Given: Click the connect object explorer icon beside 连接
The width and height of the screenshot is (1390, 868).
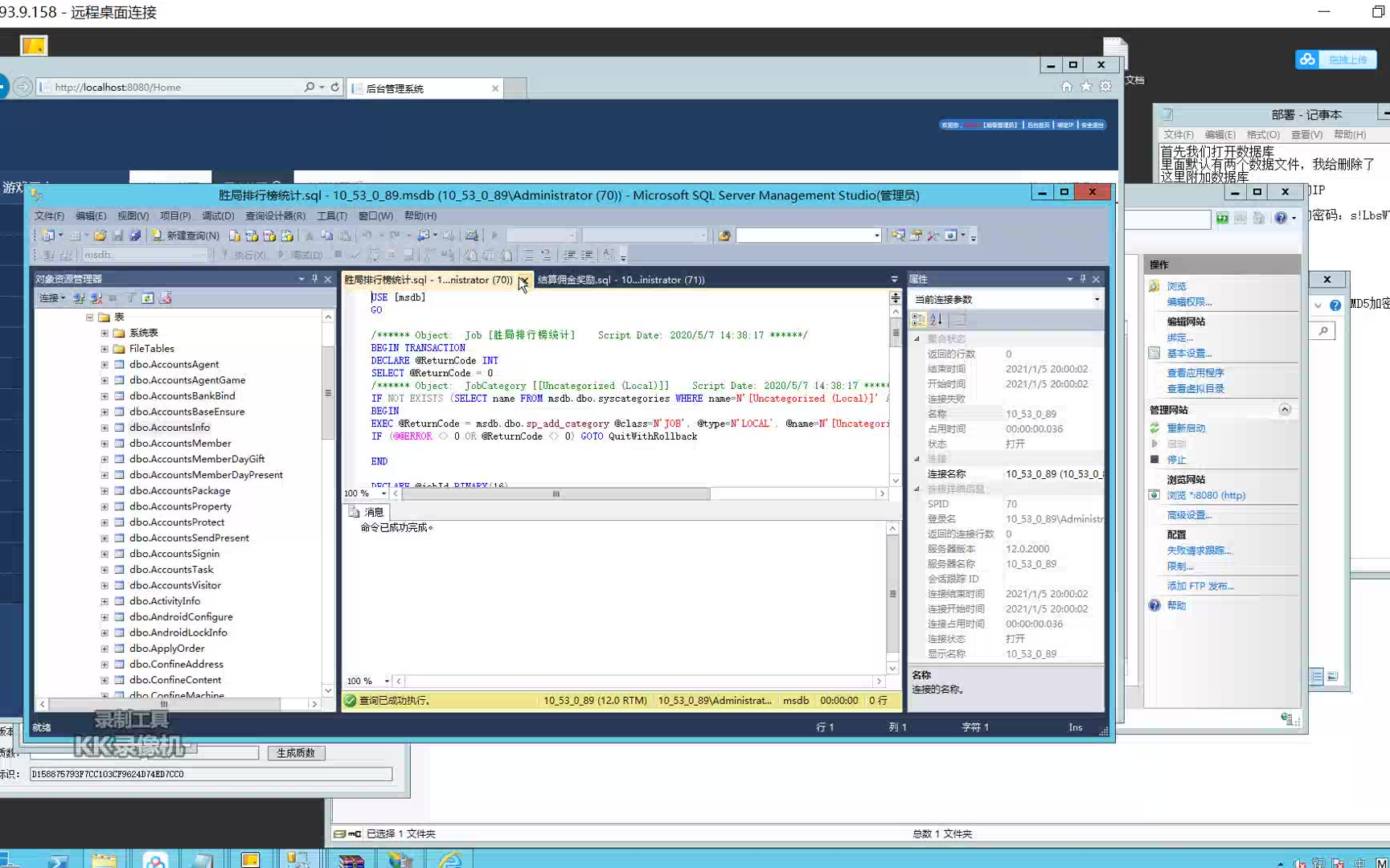Looking at the screenshot, I should (x=79, y=298).
